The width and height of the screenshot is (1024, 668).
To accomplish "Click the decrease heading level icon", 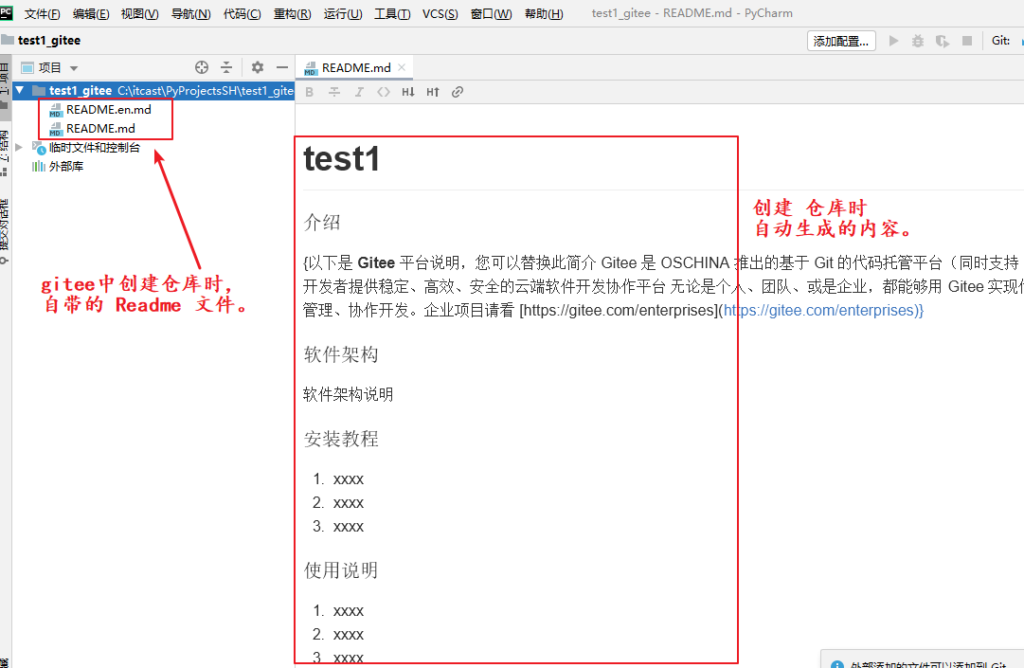I will tap(408, 92).
